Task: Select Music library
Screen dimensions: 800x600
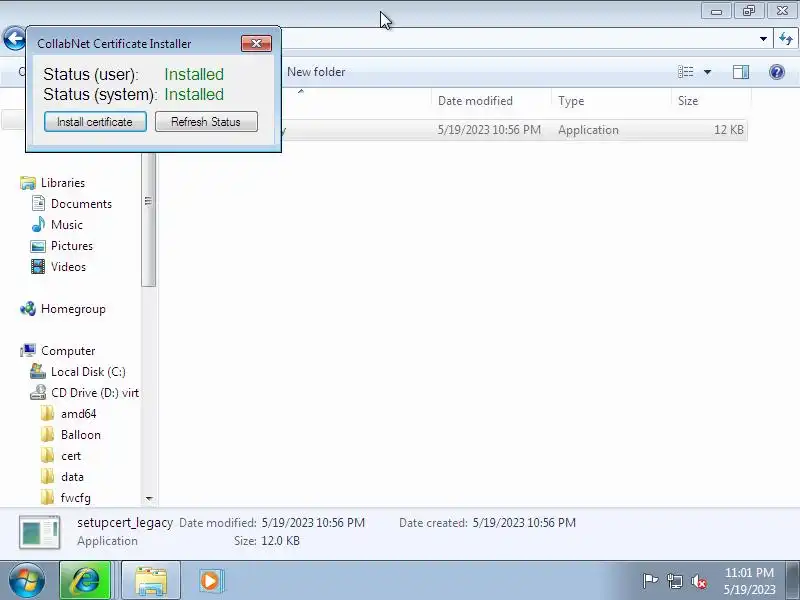Action: pyautogui.click(x=67, y=224)
